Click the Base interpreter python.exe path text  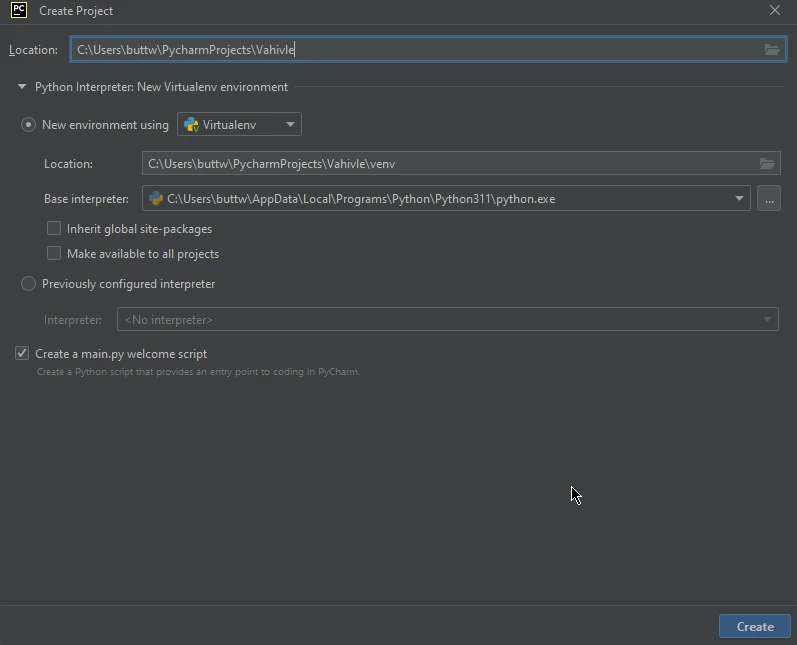[361, 199]
